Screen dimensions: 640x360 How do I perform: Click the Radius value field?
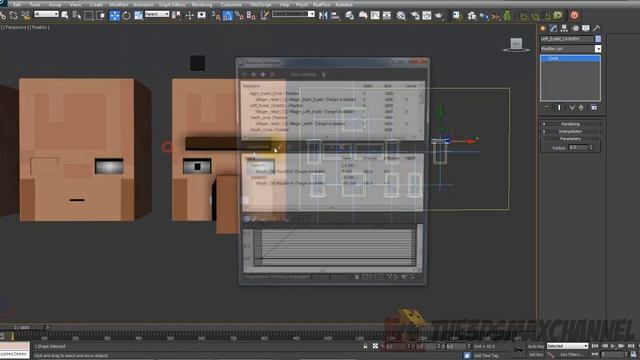click(578, 147)
